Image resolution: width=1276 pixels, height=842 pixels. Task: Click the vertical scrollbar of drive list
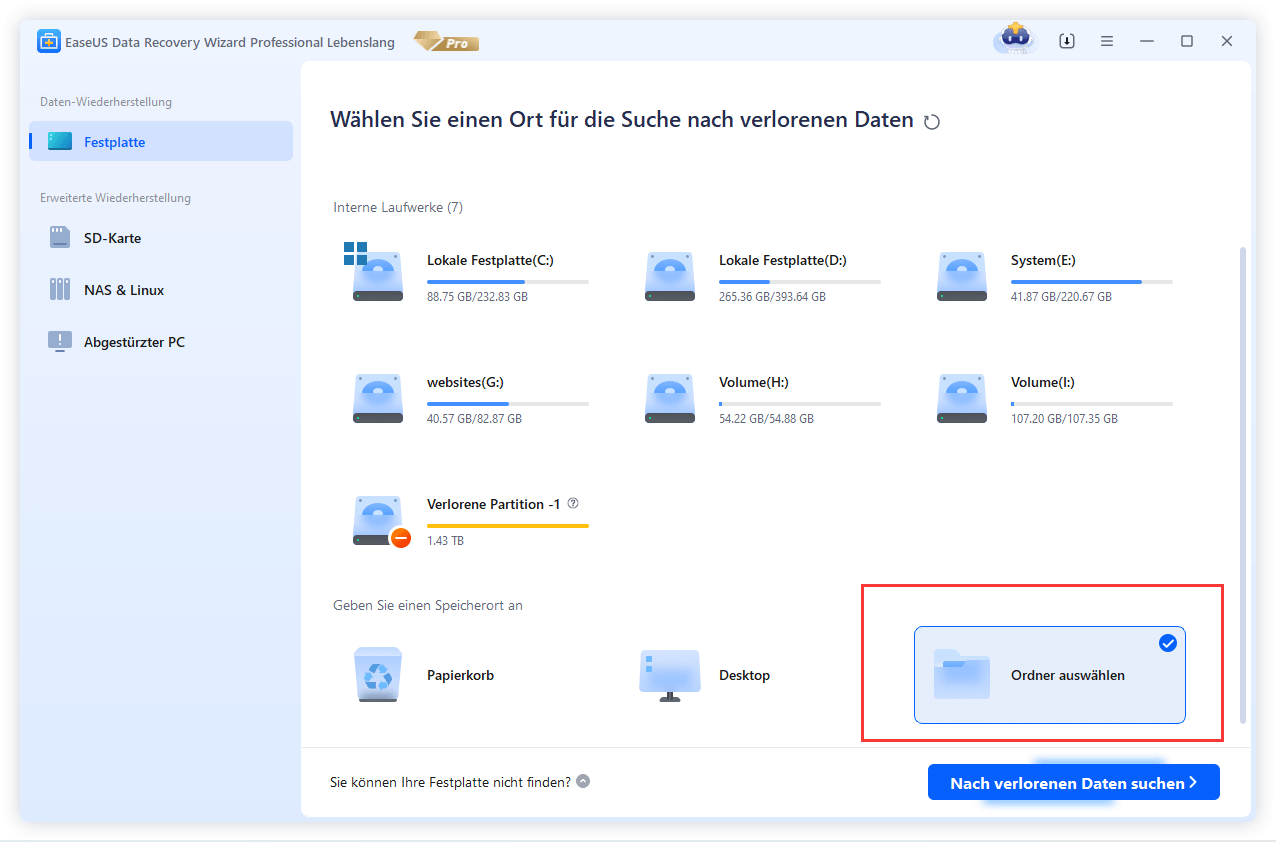(1243, 484)
